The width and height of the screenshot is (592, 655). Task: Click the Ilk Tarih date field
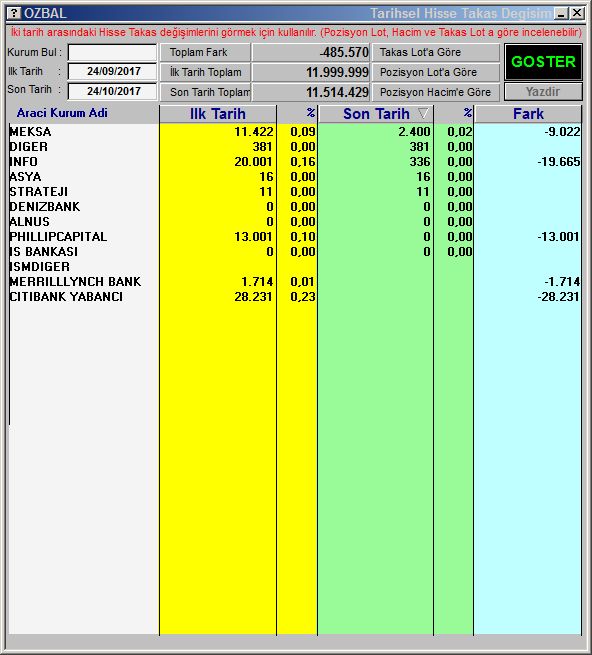coord(112,71)
